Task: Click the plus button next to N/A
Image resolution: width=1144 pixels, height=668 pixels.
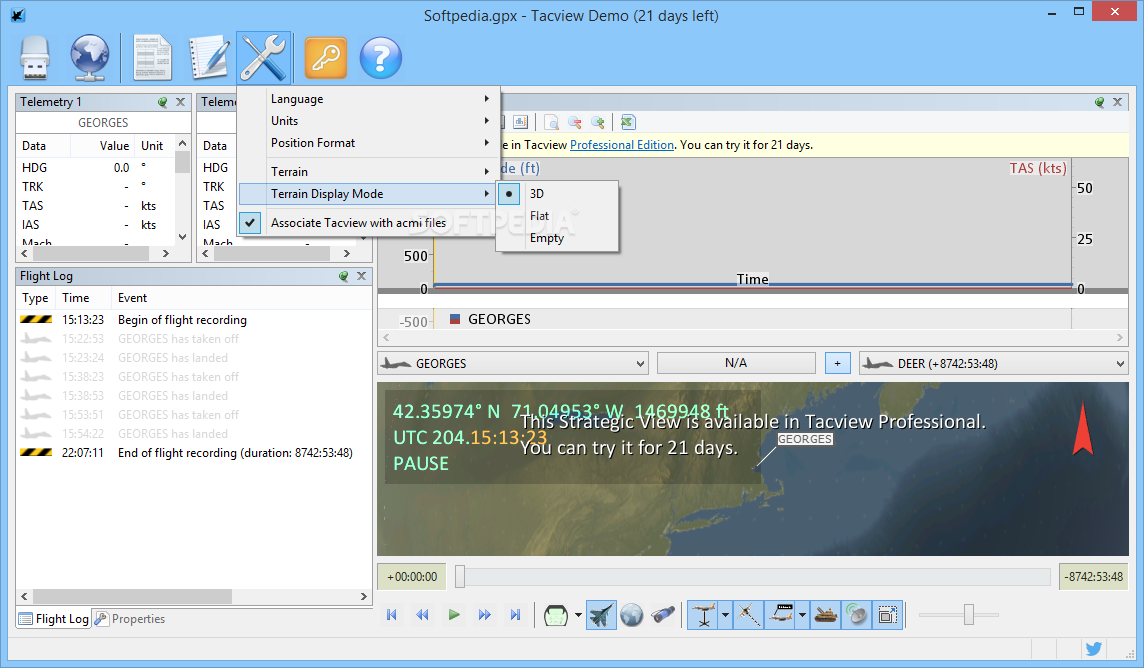Action: click(x=838, y=363)
